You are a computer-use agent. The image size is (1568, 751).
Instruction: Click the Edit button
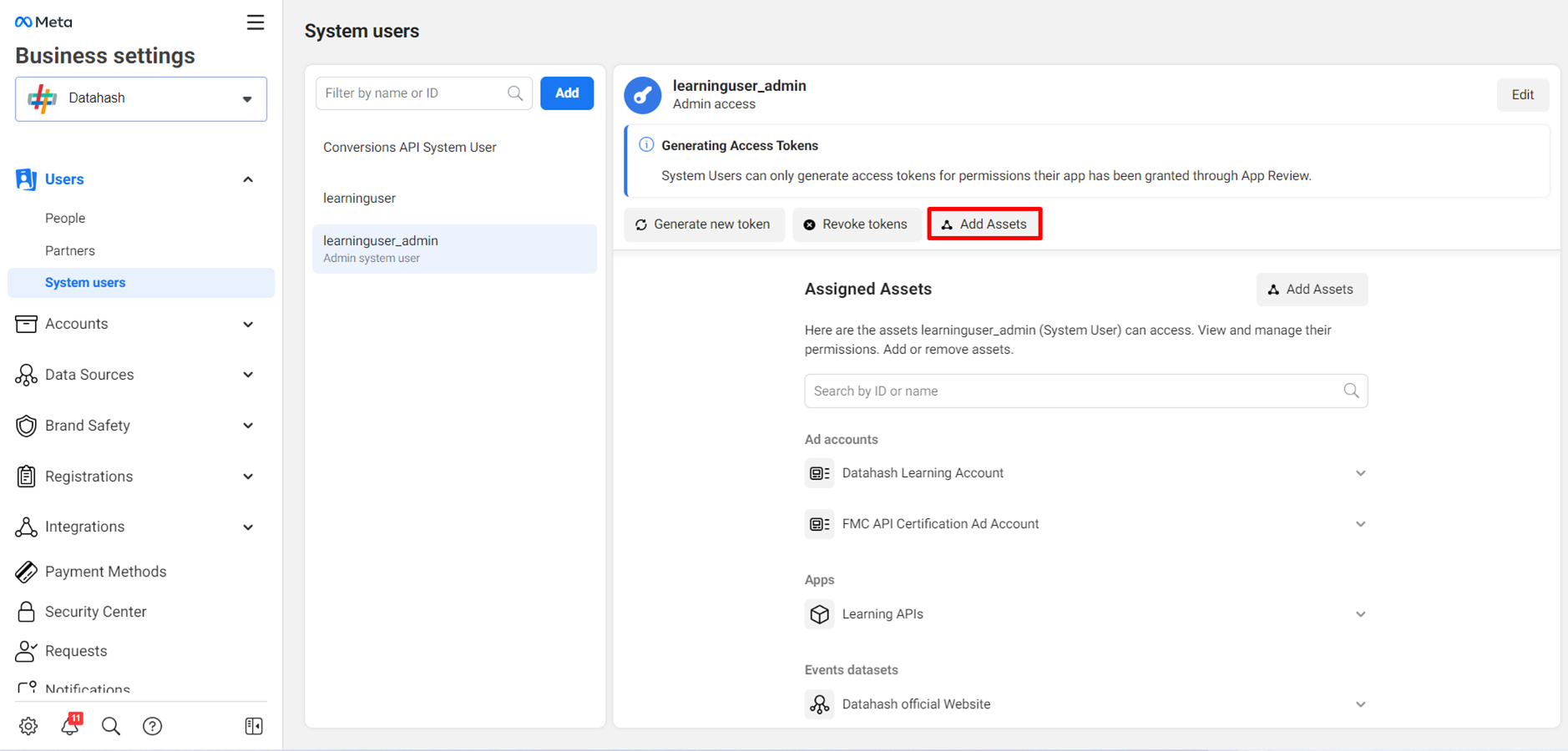(x=1522, y=95)
